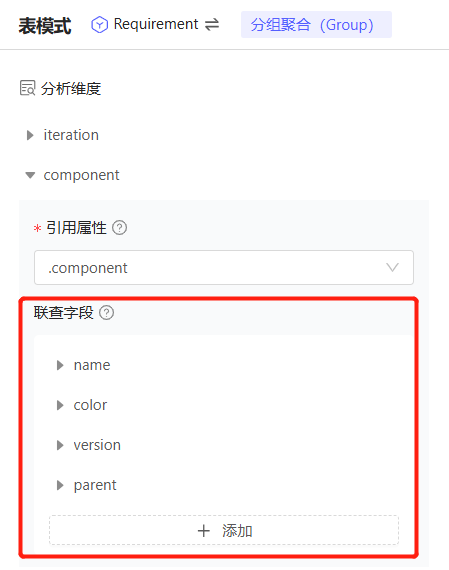Click the 分析维度 analysis dimension icon
This screenshot has height=570, width=449.
[x=27, y=88]
